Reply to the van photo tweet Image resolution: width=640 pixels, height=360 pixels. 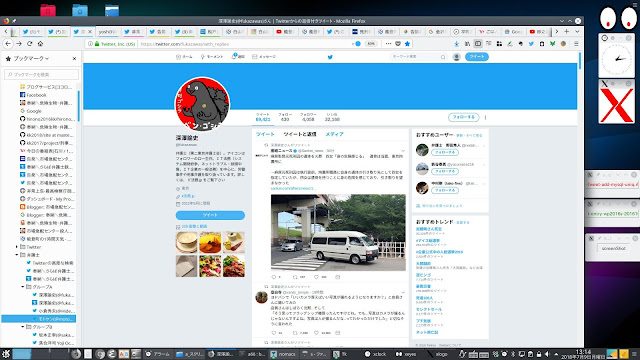tap(274, 277)
